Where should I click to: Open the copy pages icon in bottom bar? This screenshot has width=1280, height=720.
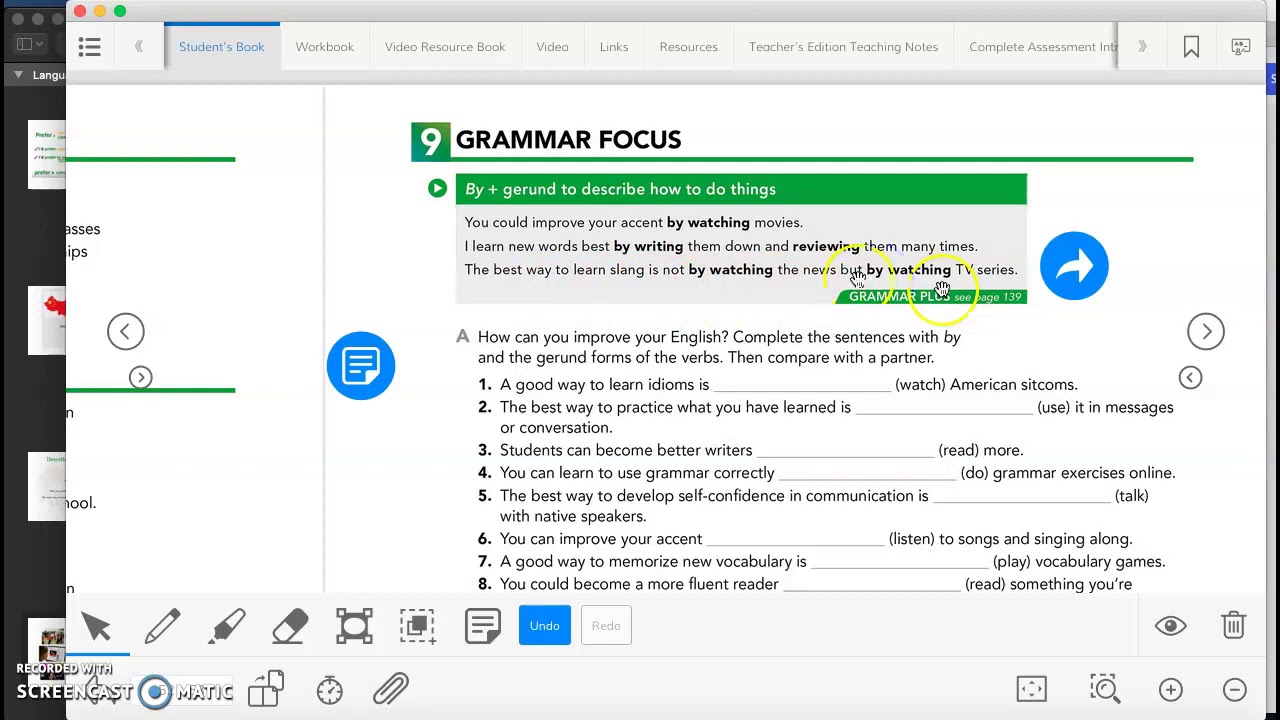266,689
